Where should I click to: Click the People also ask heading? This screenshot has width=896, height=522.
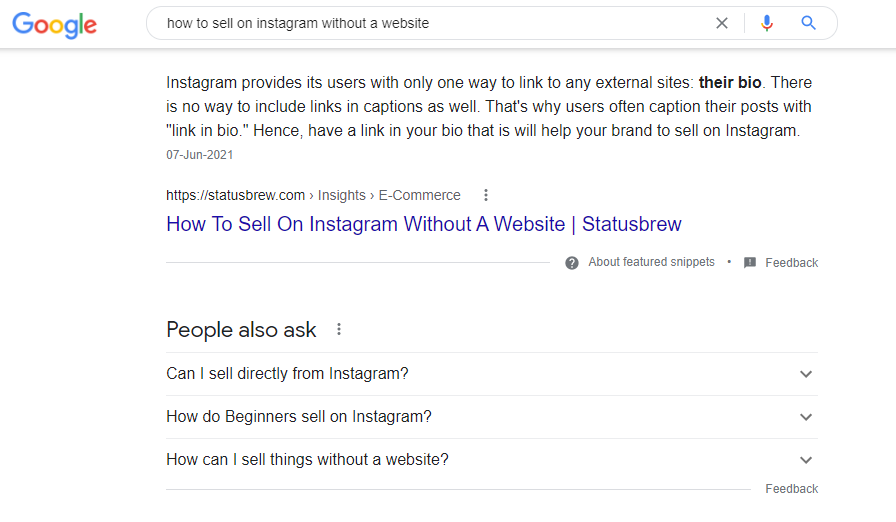point(241,330)
